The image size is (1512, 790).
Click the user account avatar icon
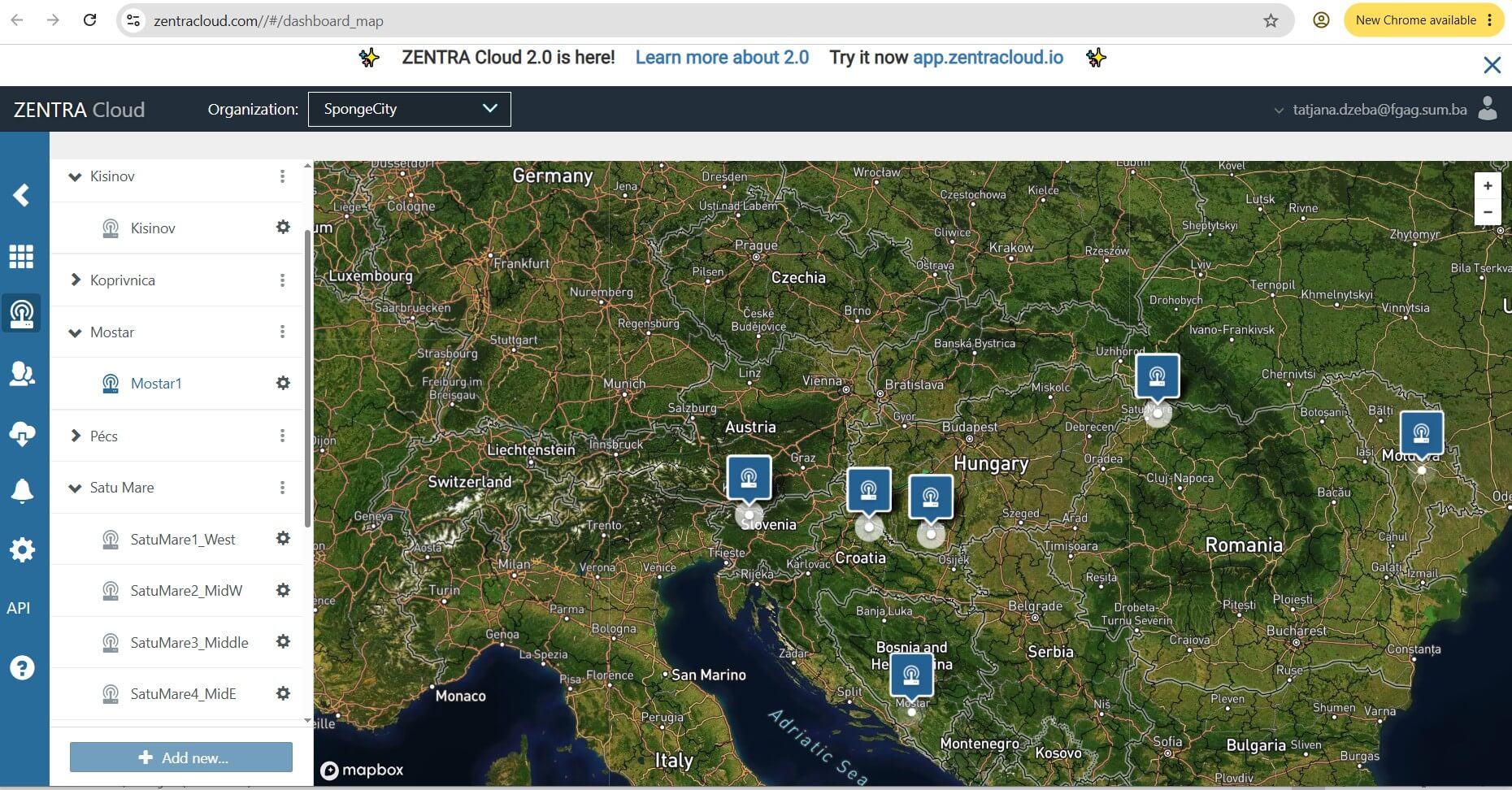point(1488,108)
